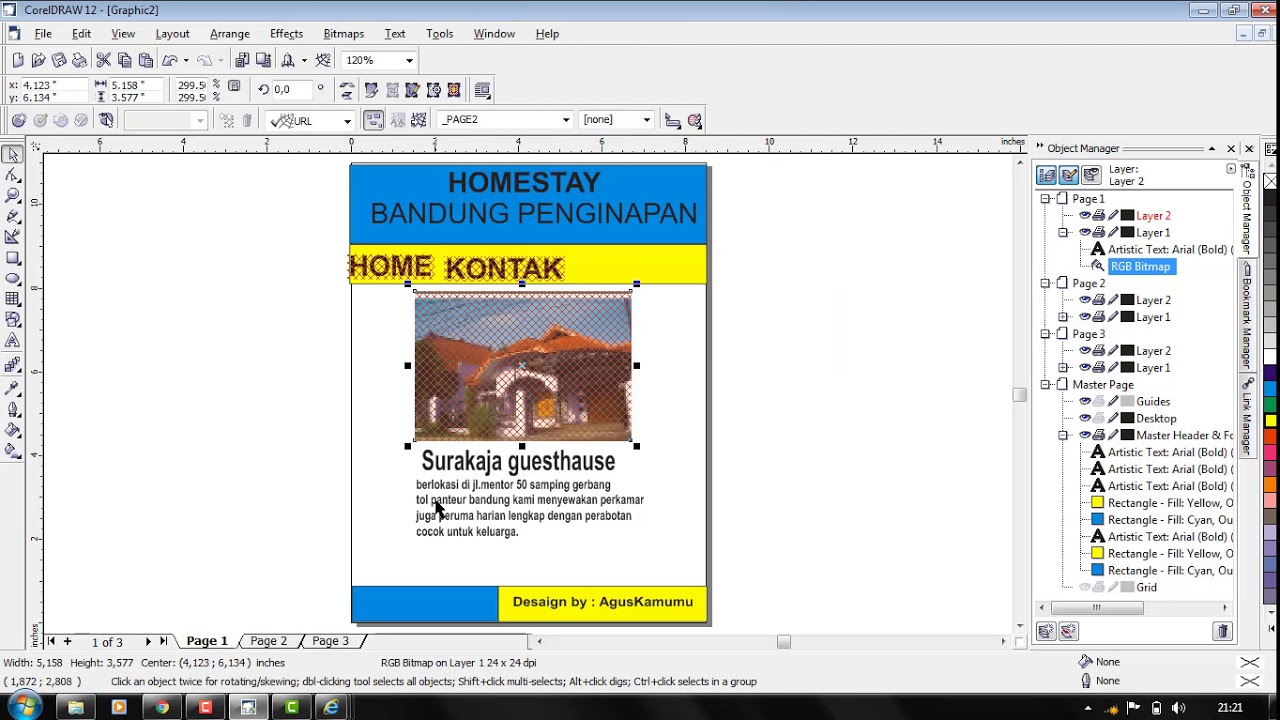Click trash icon in Object Manager
The image size is (1280, 720).
[1222, 631]
